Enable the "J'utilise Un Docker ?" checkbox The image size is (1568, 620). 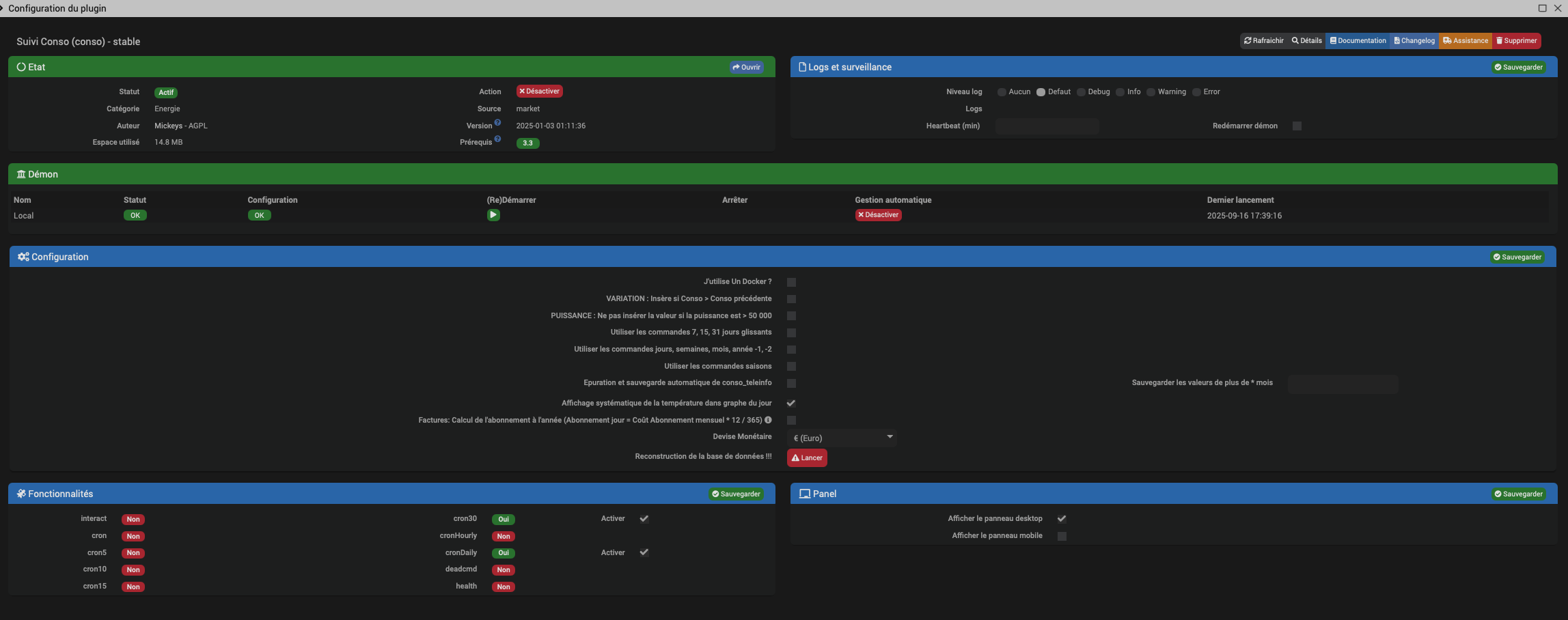(x=791, y=282)
